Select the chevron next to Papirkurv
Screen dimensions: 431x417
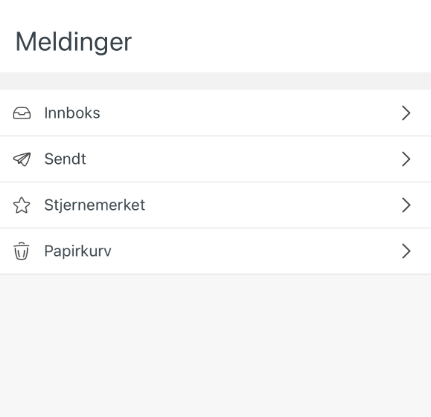406,251
